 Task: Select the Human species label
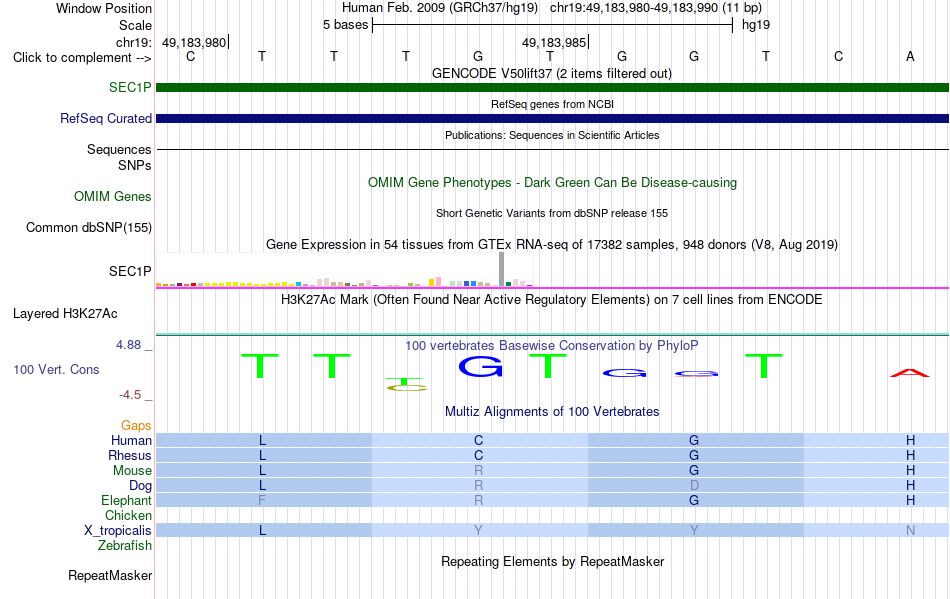(131, 440)
